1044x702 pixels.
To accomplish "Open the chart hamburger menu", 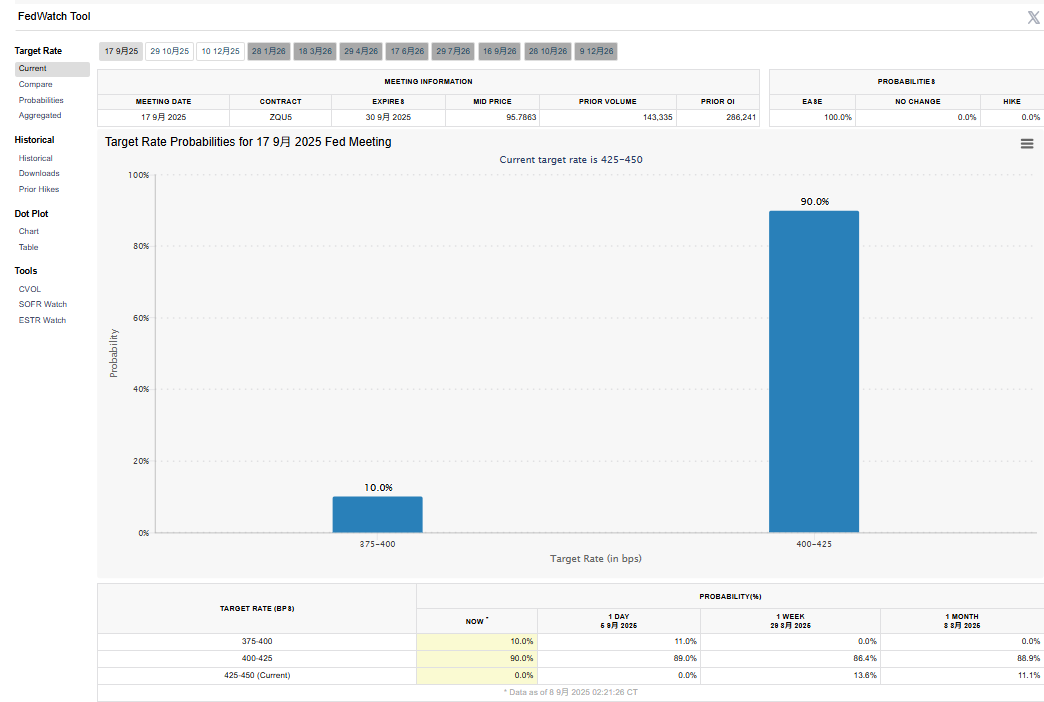I will [1026, 144].
